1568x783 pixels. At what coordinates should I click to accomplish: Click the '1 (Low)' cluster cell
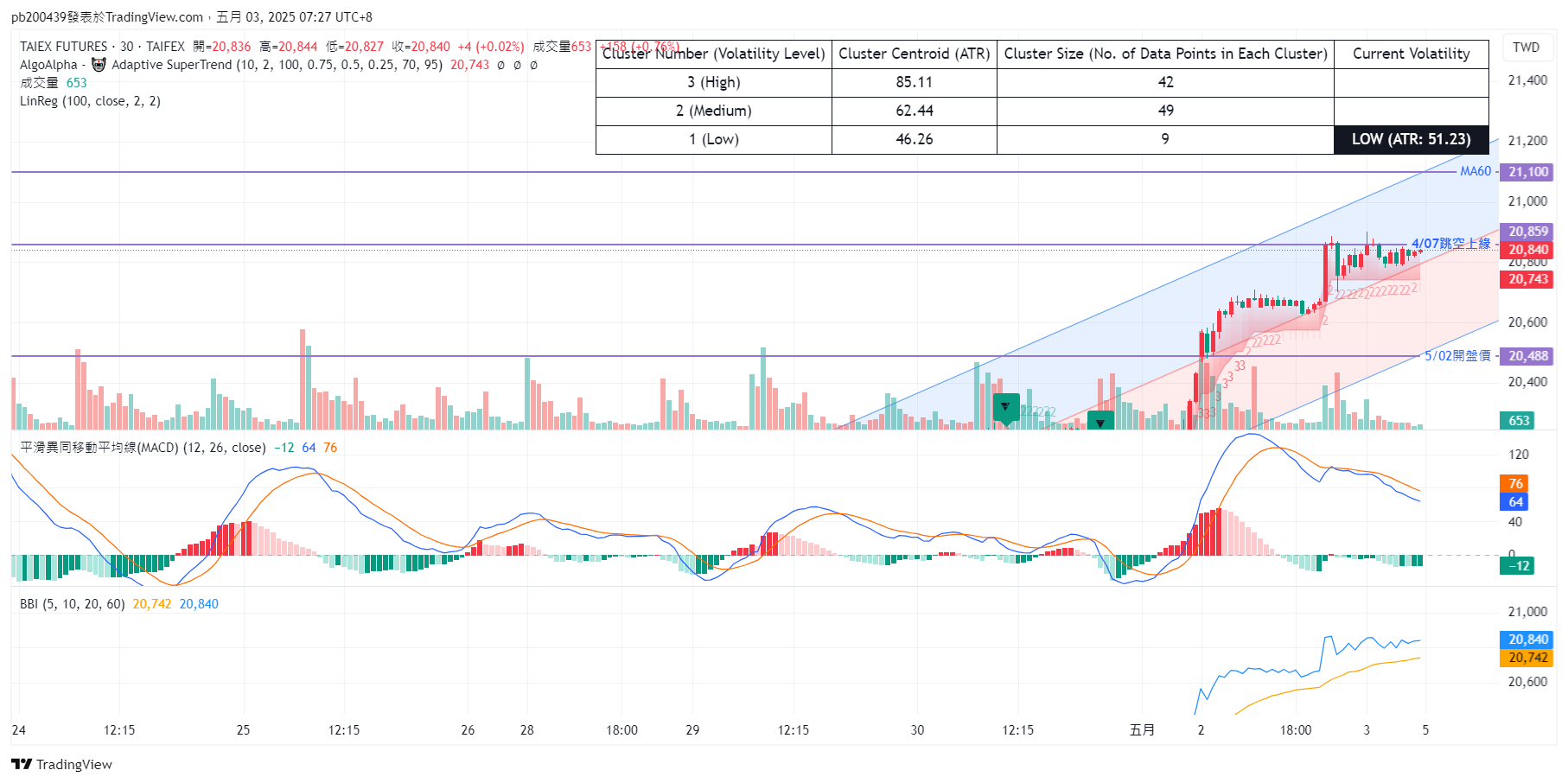(714, 139)
